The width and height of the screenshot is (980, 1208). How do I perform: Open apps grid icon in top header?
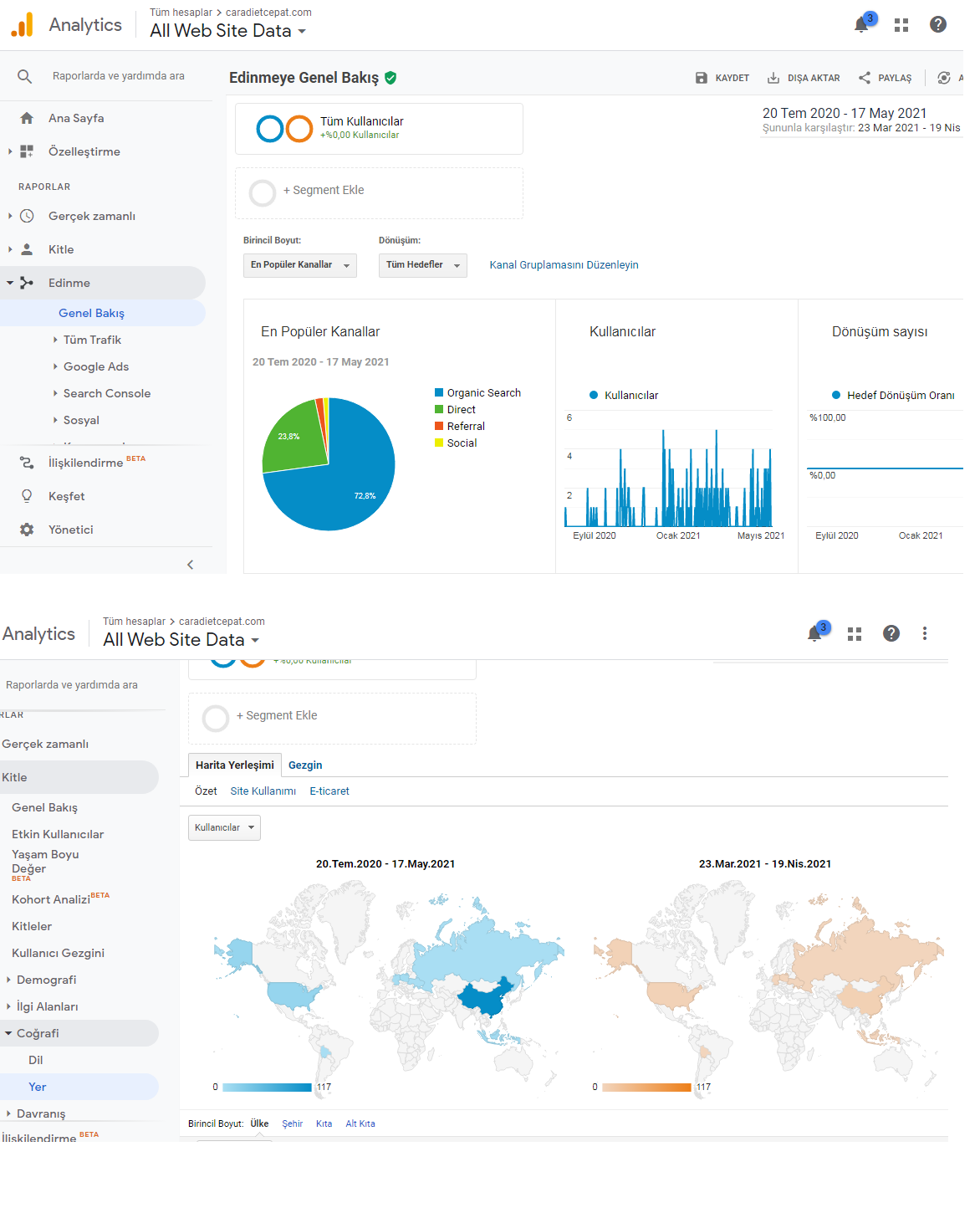(x=901, y=25)
